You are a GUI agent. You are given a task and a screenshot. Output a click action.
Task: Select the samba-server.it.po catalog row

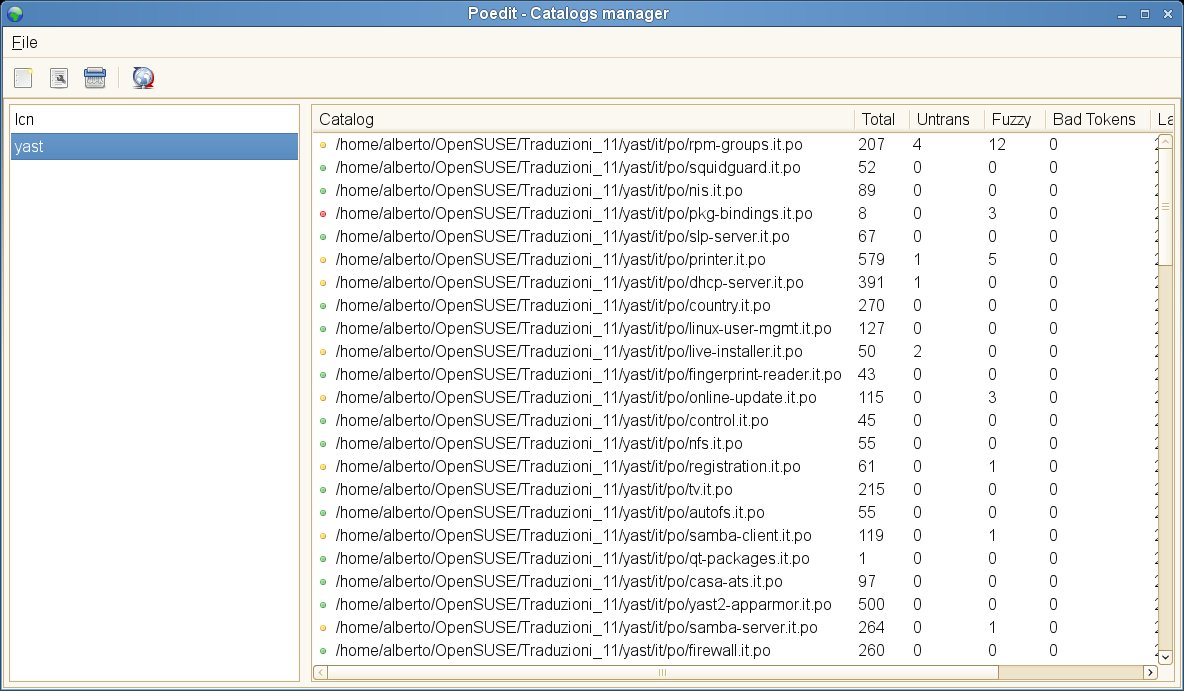[576, 628]
